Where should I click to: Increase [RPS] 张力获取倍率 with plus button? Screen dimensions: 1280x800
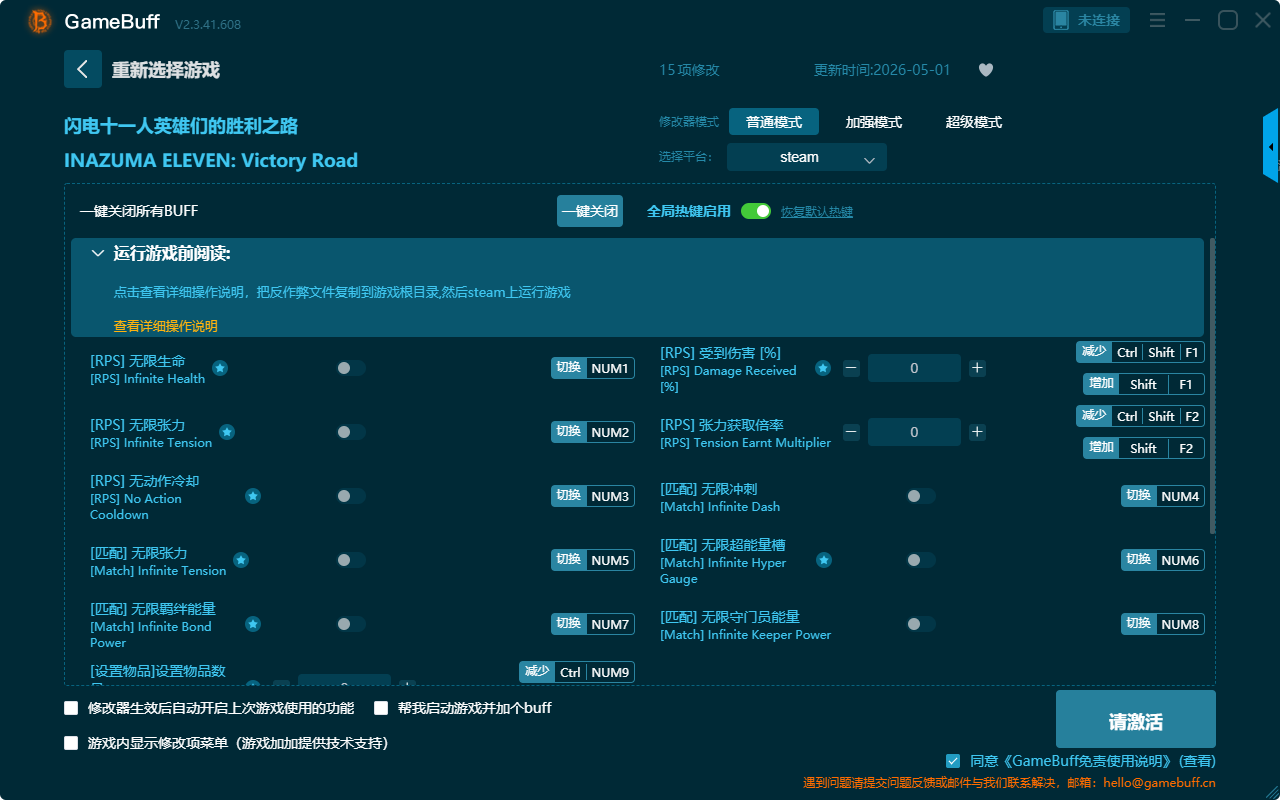[x=977, y=432]
